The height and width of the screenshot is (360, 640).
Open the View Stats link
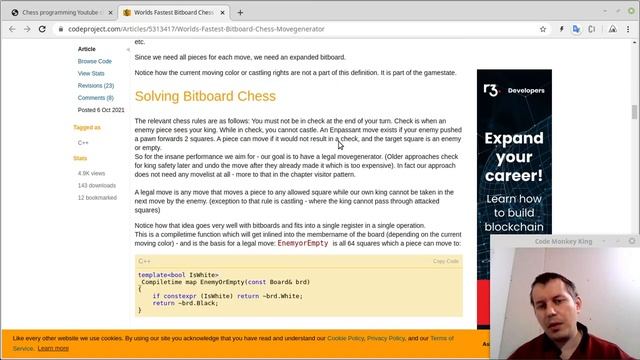click(x=91, y=73)
